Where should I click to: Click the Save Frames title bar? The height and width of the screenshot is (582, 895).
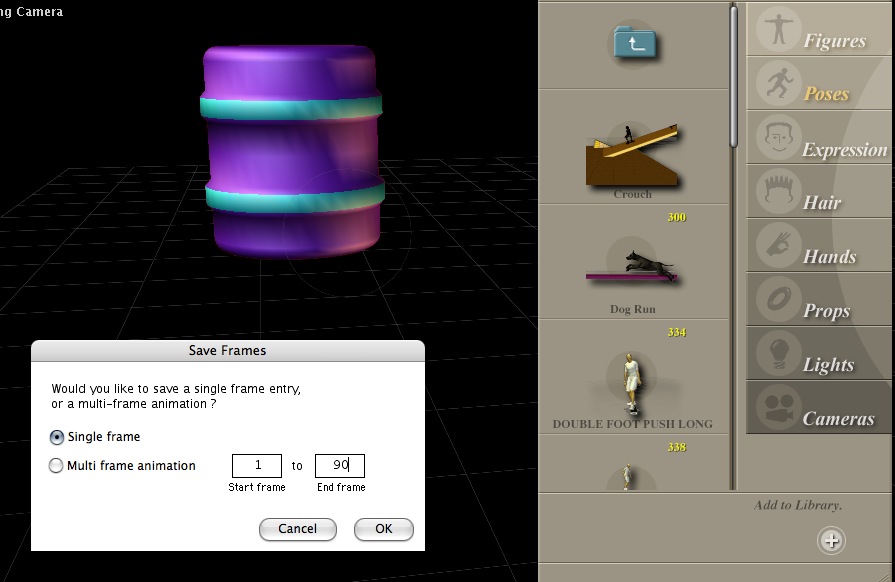click(x=228, y=350)
